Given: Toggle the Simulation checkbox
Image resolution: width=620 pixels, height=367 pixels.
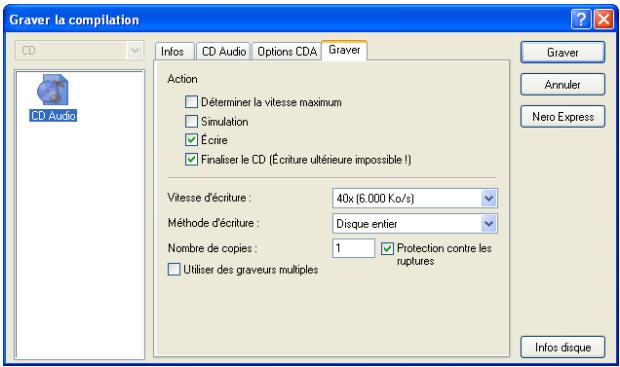Looking at the screenshot, I should [x=191, y=121].
